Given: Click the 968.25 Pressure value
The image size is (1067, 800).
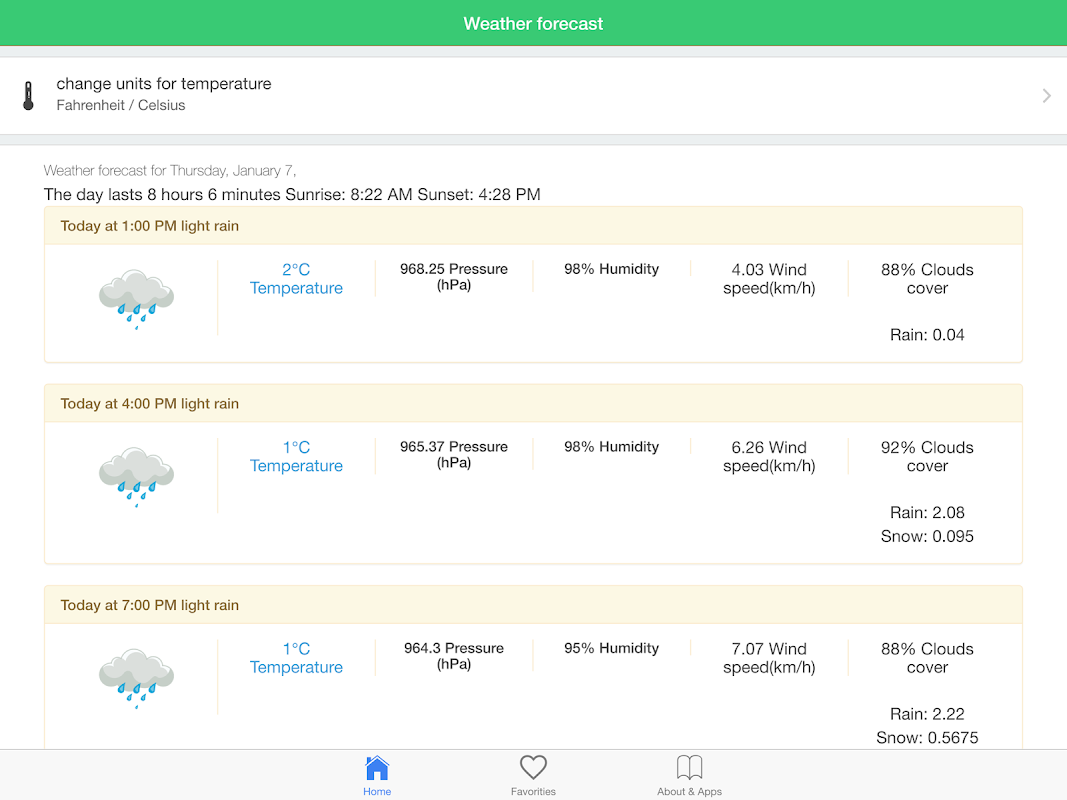Looking at the screenshot, I should tap(454, 276).
